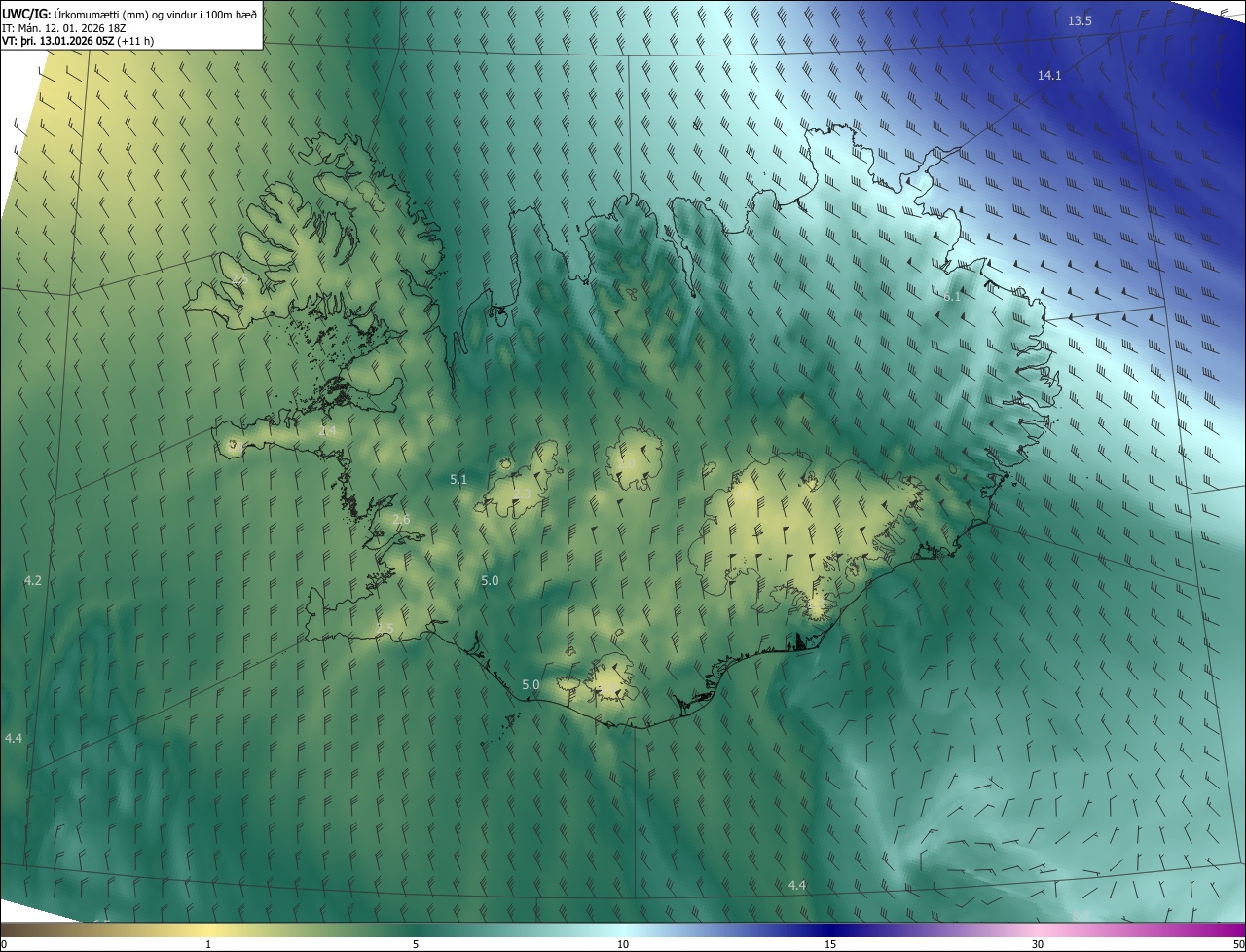Click the 'VT: þri. 13.01.2026 05Z (+11 h)' line

pyautogui.click(x=78, y=41)
